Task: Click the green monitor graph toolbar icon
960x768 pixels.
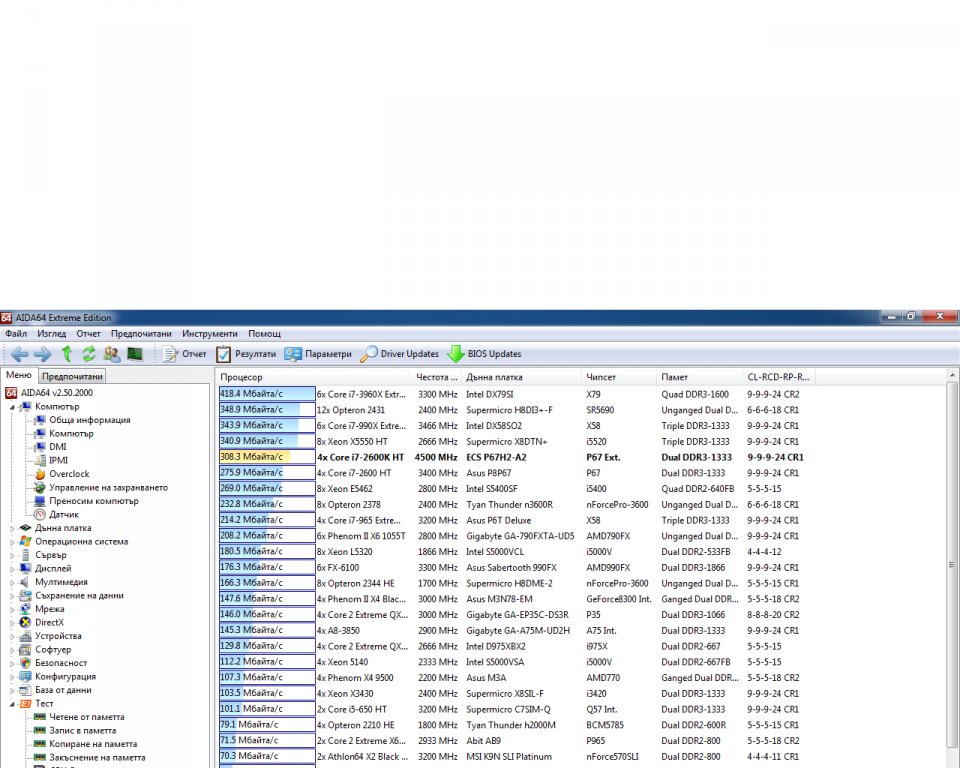Action: [134, 354]
